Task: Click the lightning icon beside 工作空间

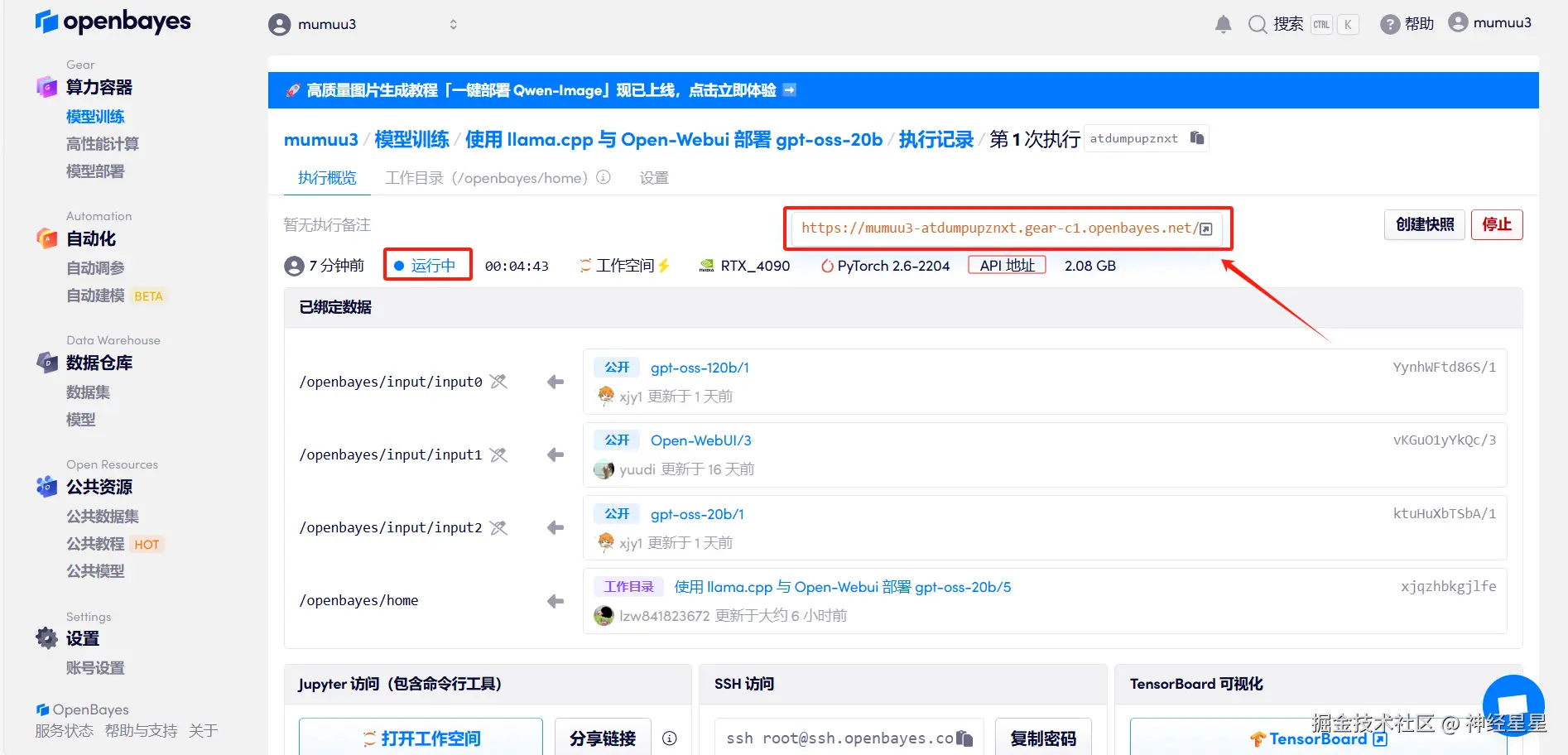Action: coord(663,266)
